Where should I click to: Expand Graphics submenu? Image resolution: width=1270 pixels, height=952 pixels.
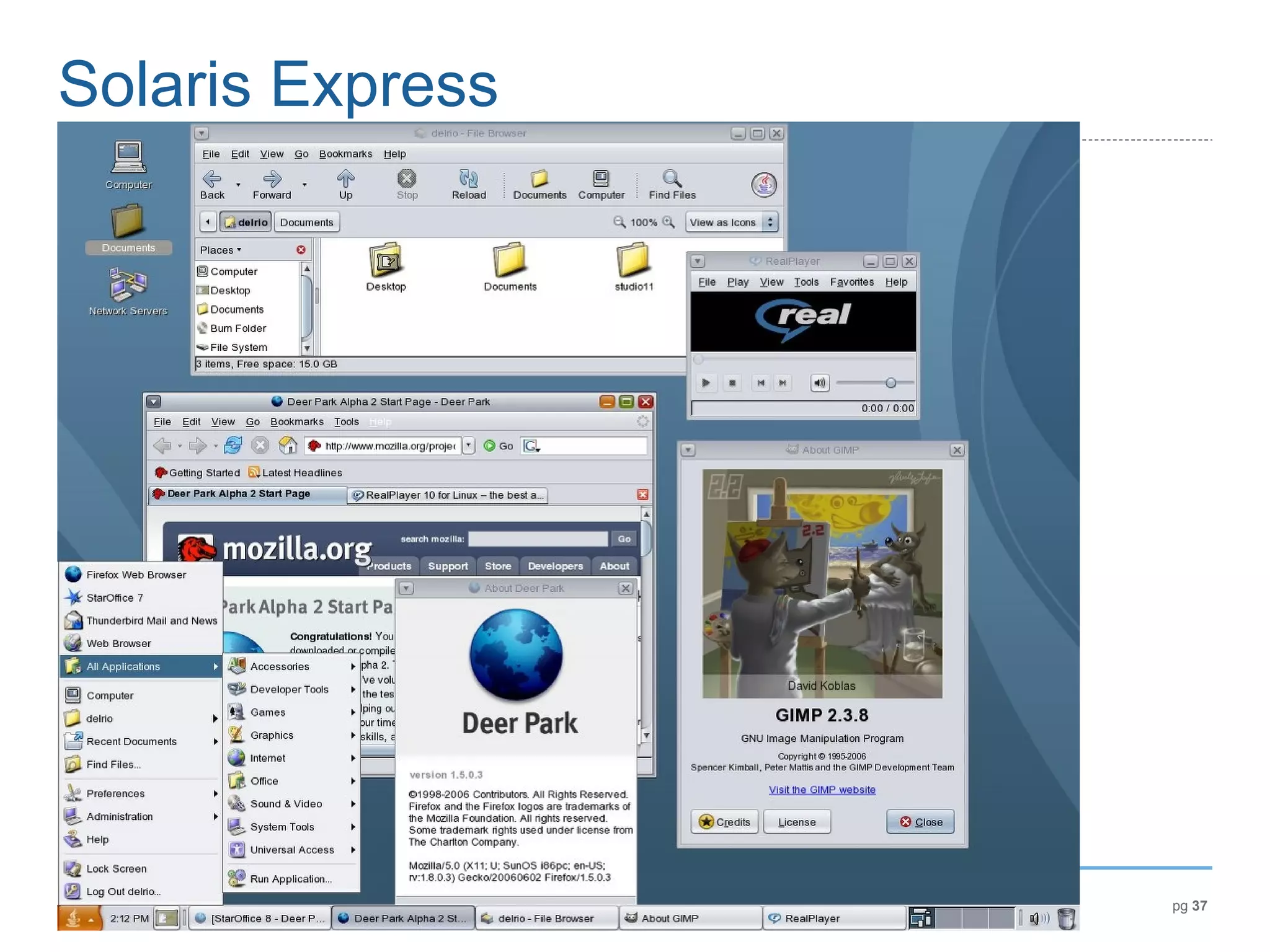[291, 735]
